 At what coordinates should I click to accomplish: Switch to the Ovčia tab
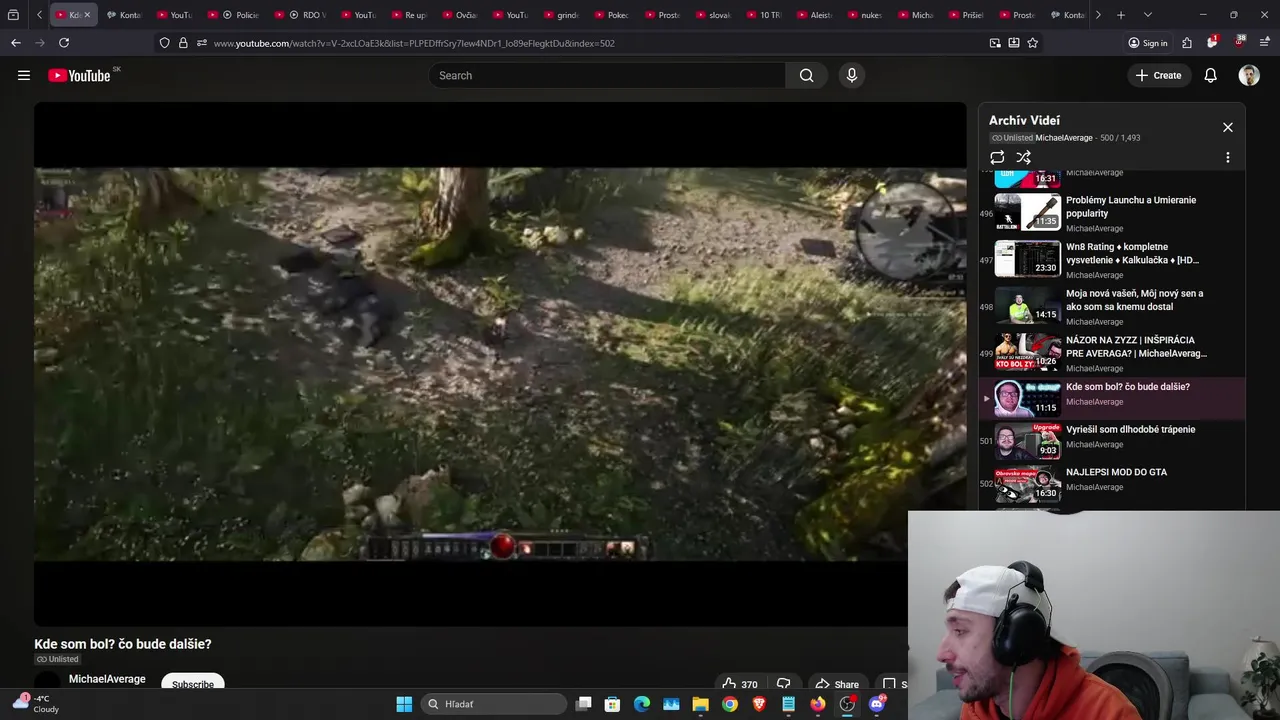click(x=459, y=15)
